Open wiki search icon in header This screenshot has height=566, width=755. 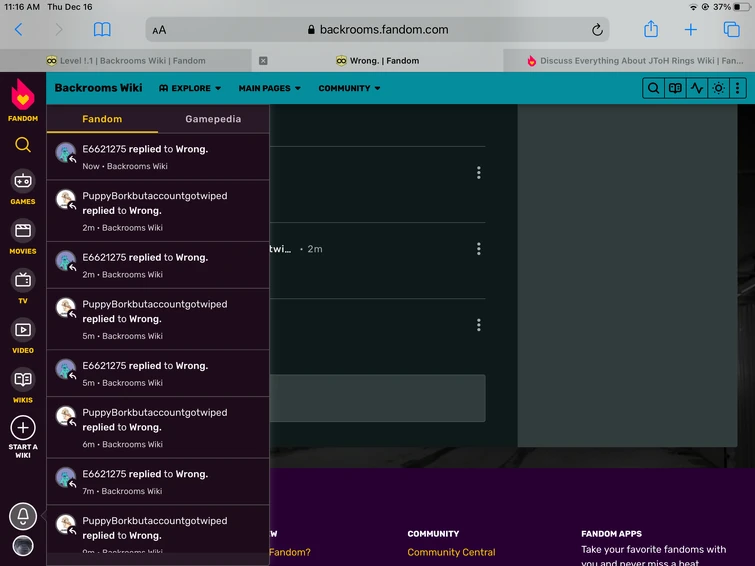coord(653,88)
